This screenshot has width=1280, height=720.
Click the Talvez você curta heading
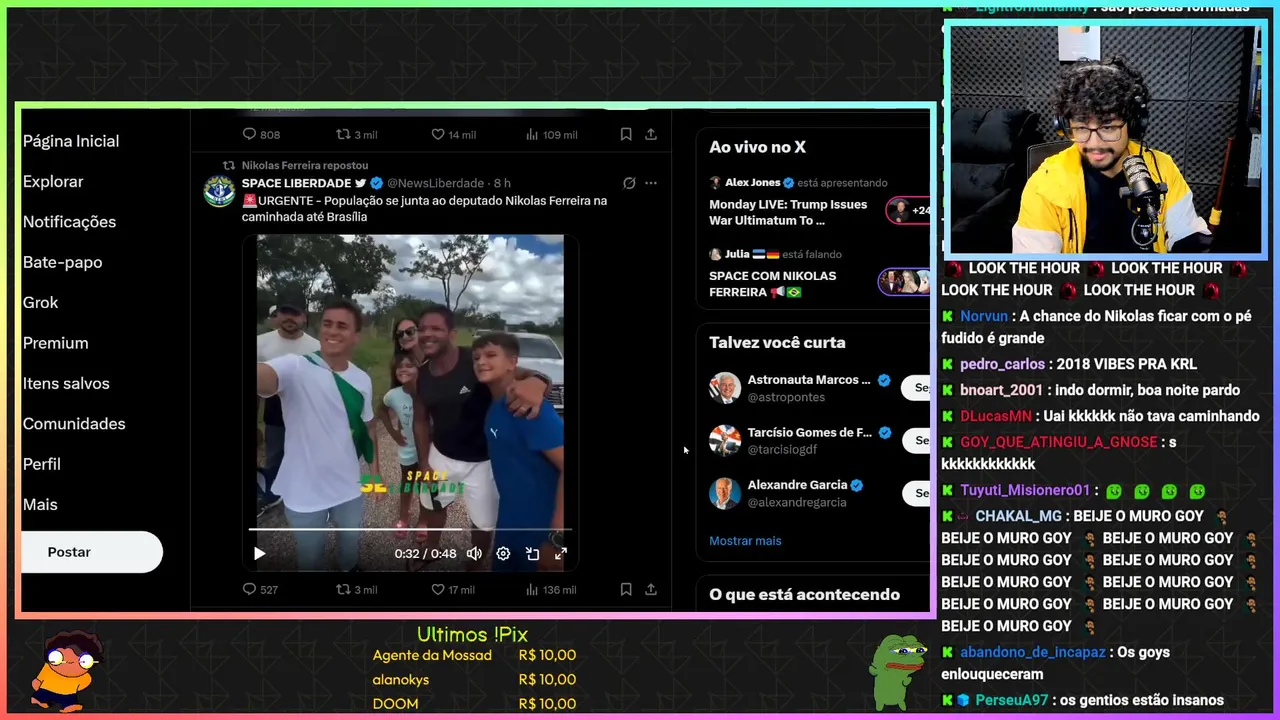777,342
